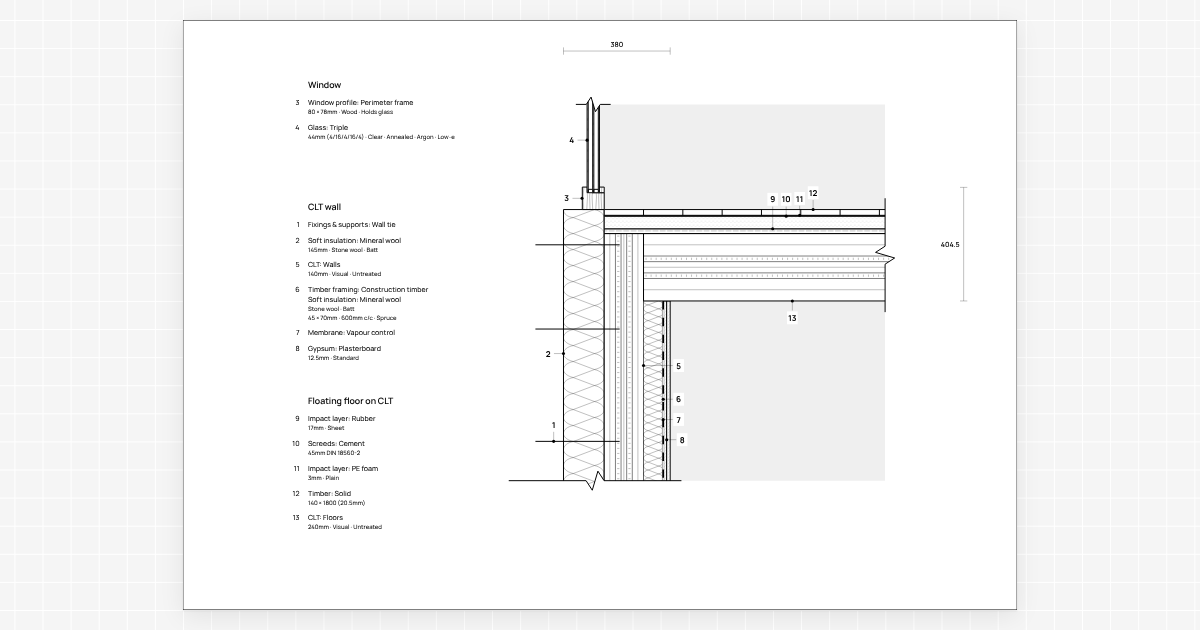The image size is (1200, 630).
Task: Select callout number 2 left of the wall insulation
Action: (x=548, y=354)
